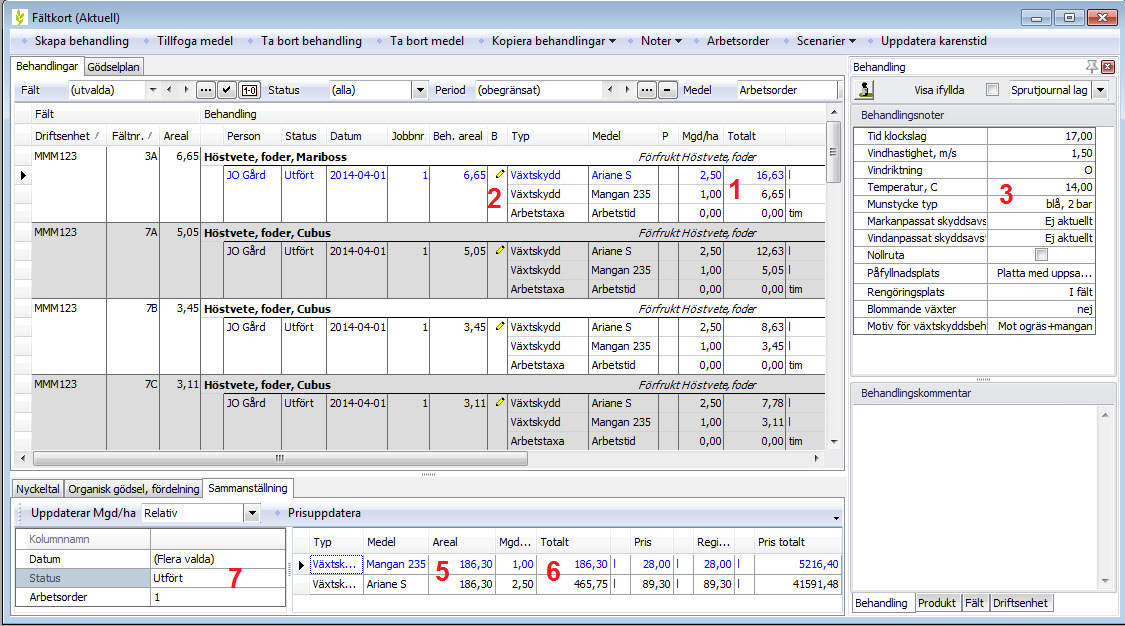Select the Sammanställning tab

coord(248,488)
